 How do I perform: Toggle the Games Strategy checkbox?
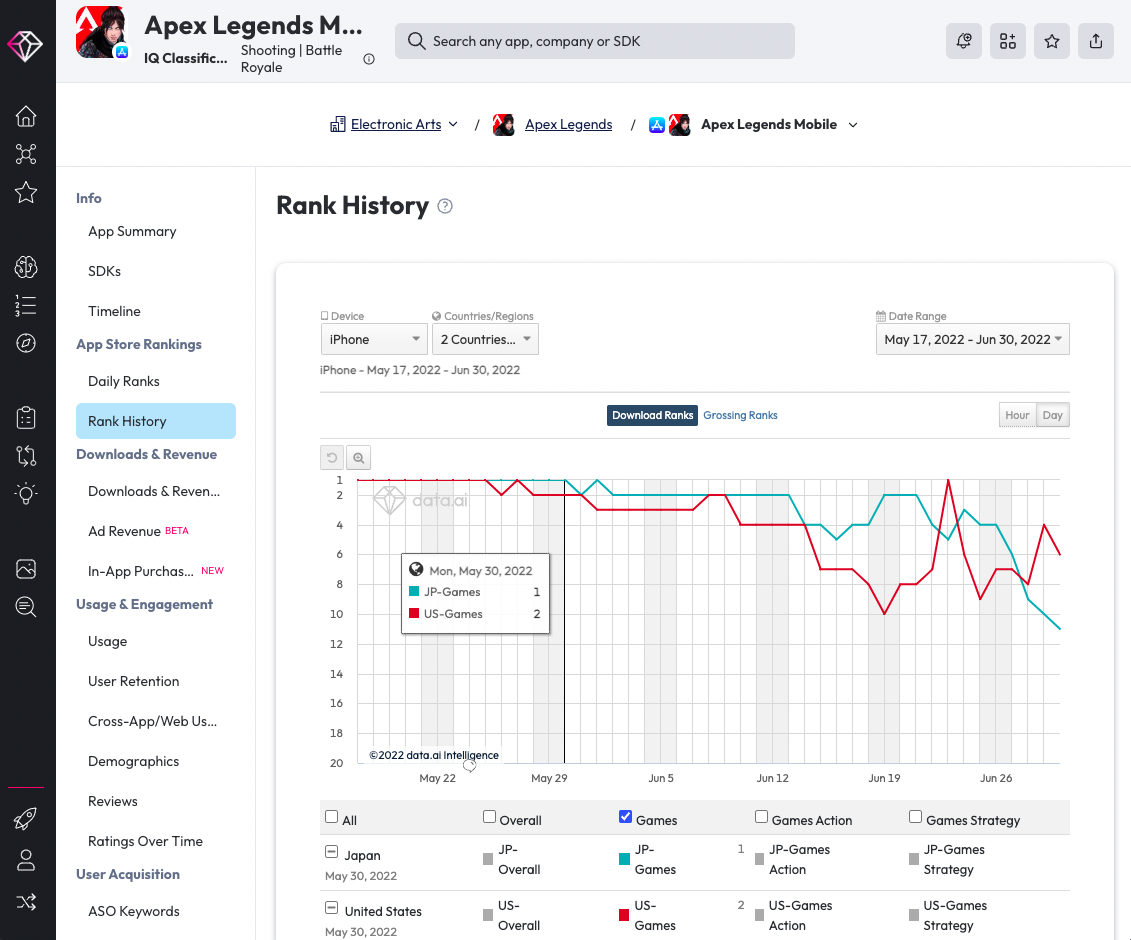[x=915, y=817]
